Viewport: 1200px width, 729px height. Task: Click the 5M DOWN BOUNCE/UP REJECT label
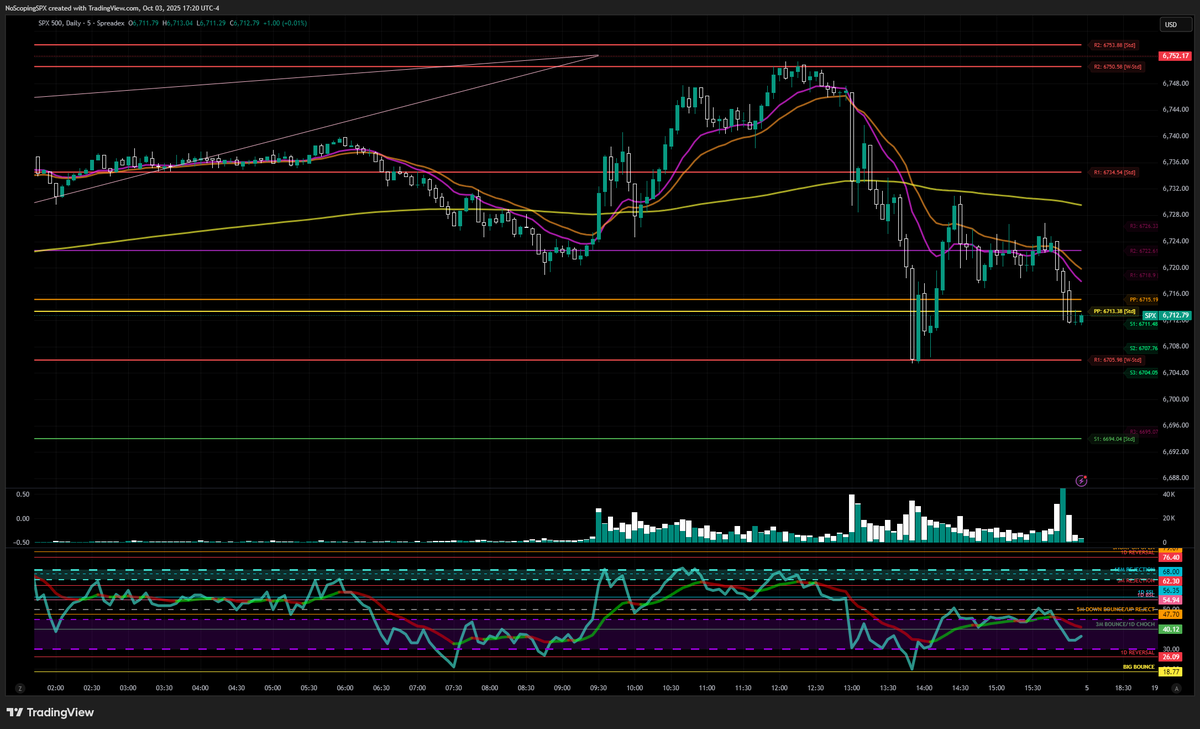[x=1115, y=608]
